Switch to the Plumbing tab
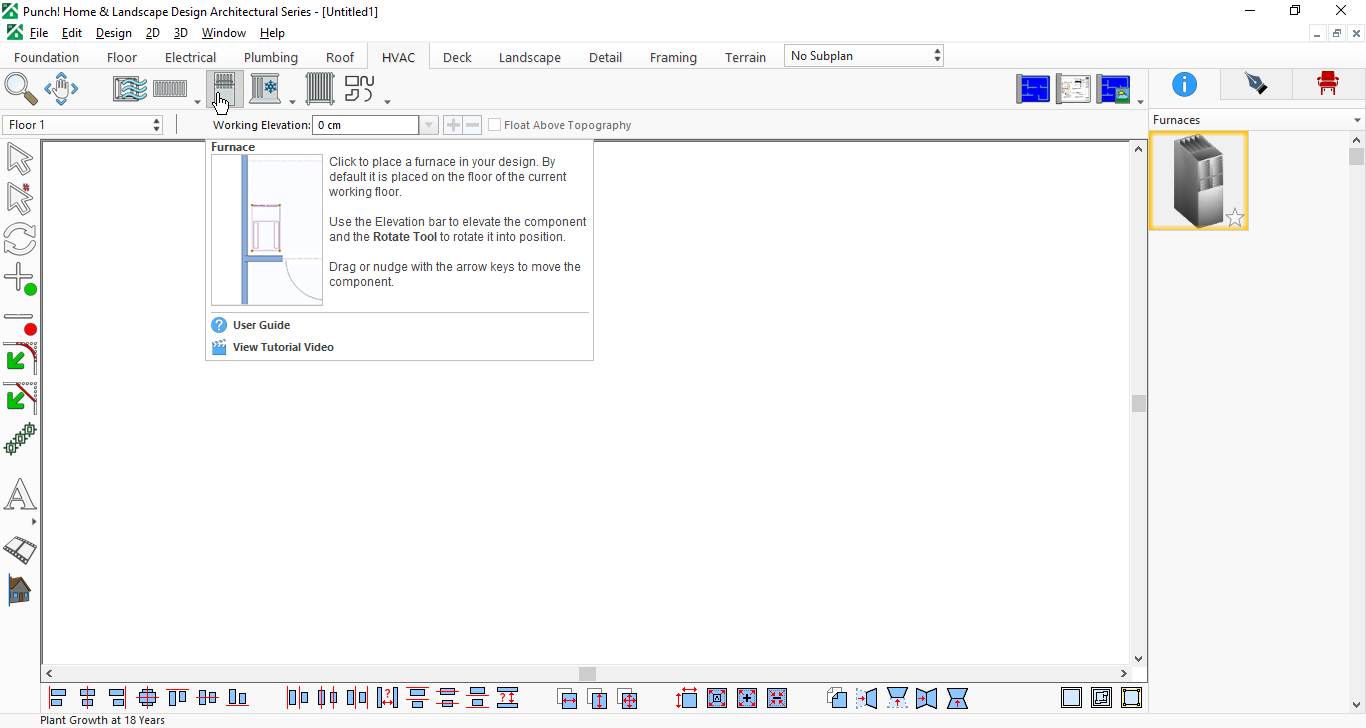1366x728 pixels. click(x=271, y=57)
